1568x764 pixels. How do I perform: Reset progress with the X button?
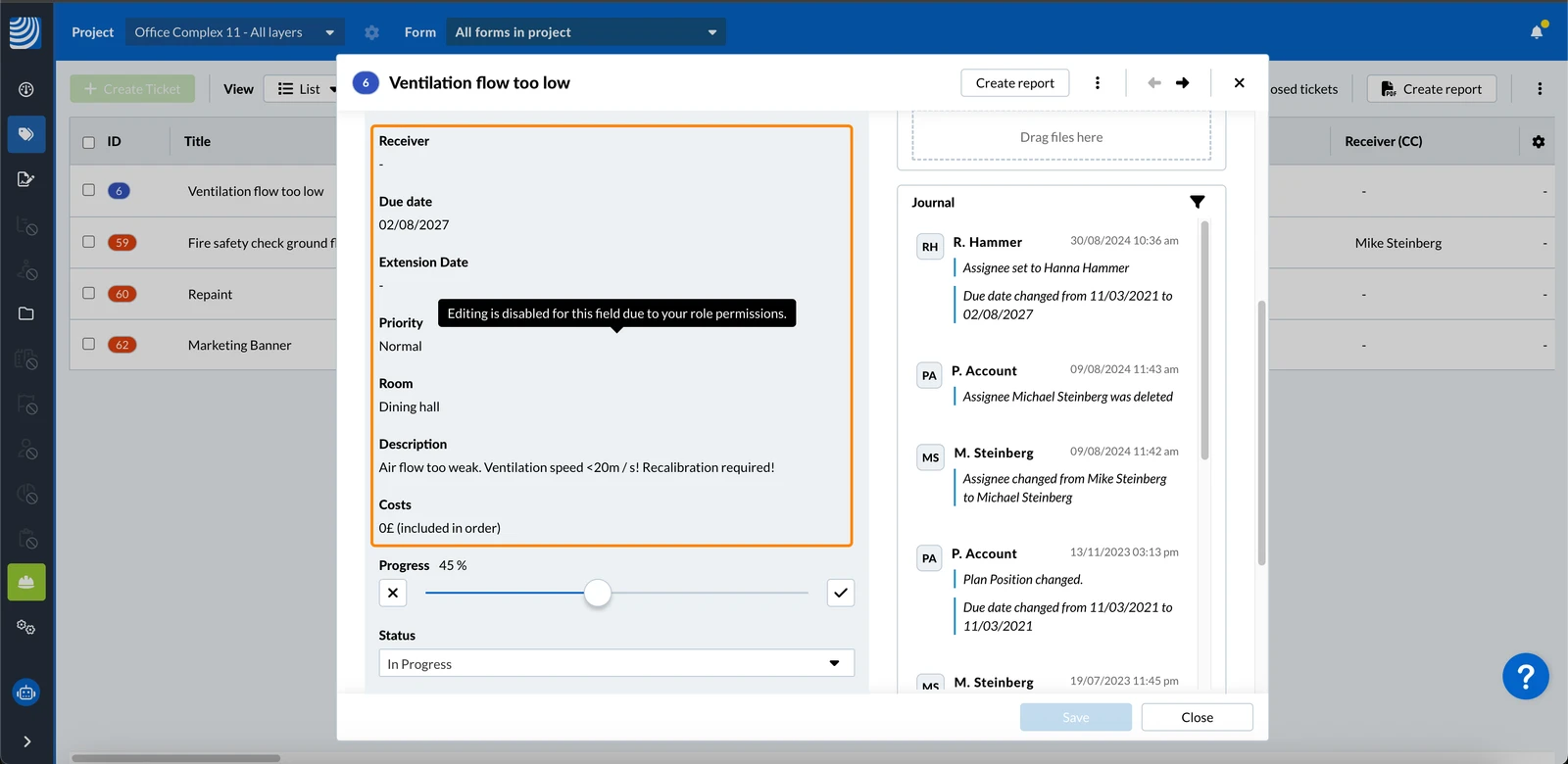tap(393, 593)
